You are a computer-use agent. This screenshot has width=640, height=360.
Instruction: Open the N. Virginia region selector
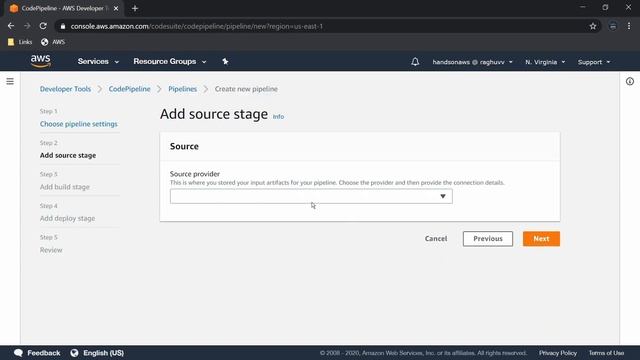545,62
